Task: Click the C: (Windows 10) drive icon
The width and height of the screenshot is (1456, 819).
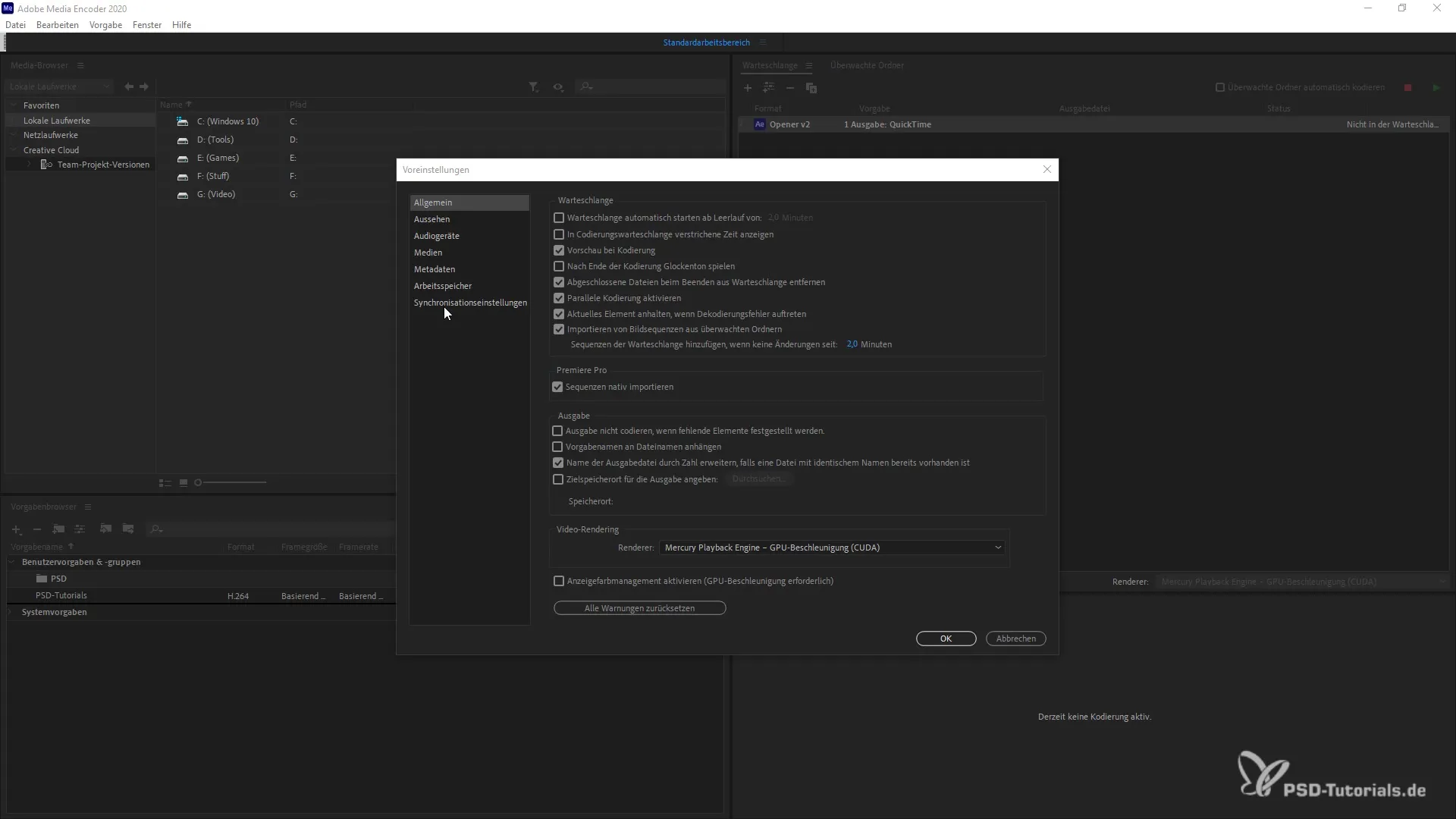Action: click(x=182, y=121)
